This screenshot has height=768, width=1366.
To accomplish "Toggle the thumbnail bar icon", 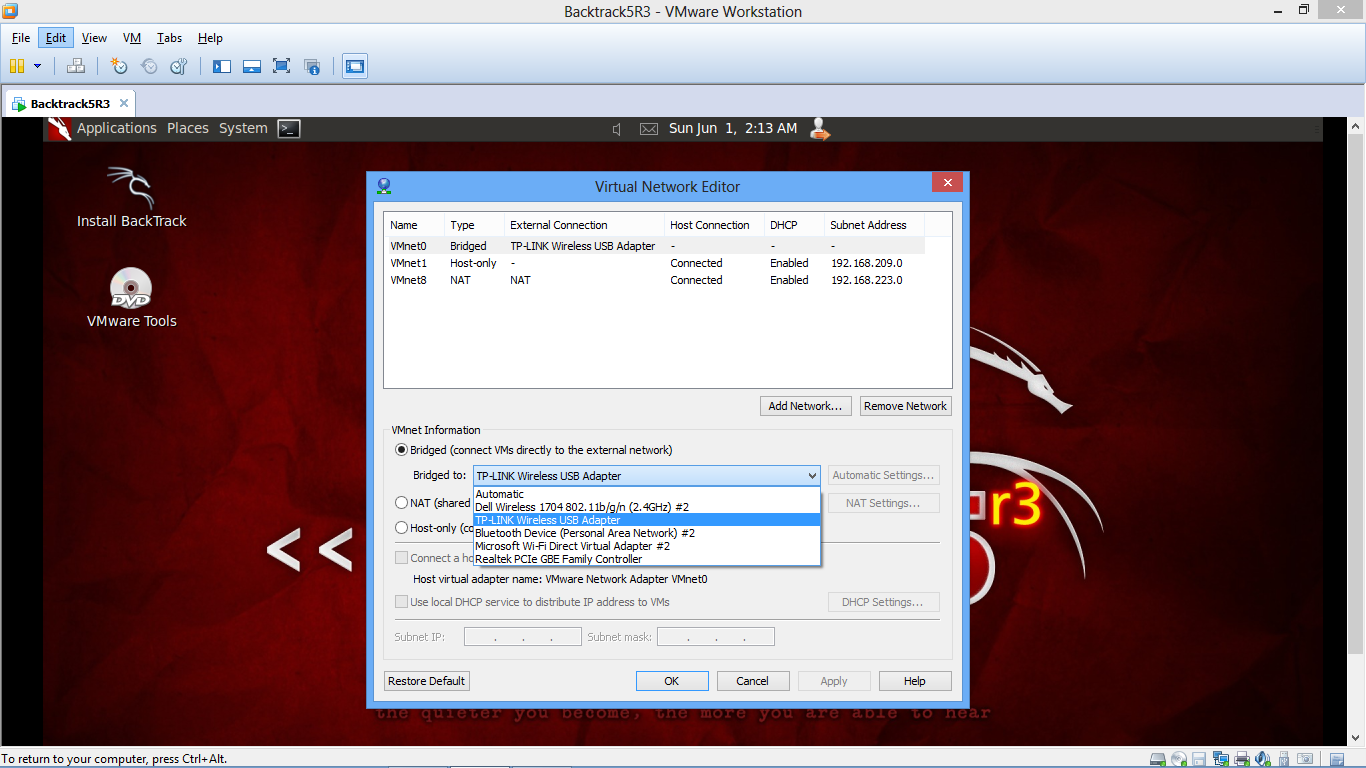I will click(x=252, y=66).
